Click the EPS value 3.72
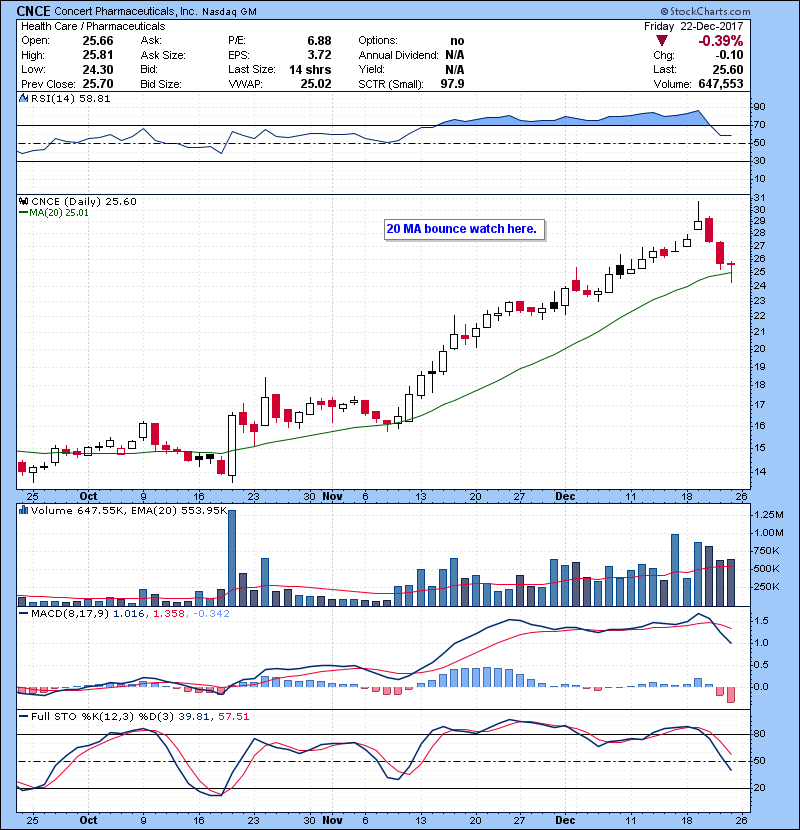This screenshot has height=830, width=800. click(319, 55)
